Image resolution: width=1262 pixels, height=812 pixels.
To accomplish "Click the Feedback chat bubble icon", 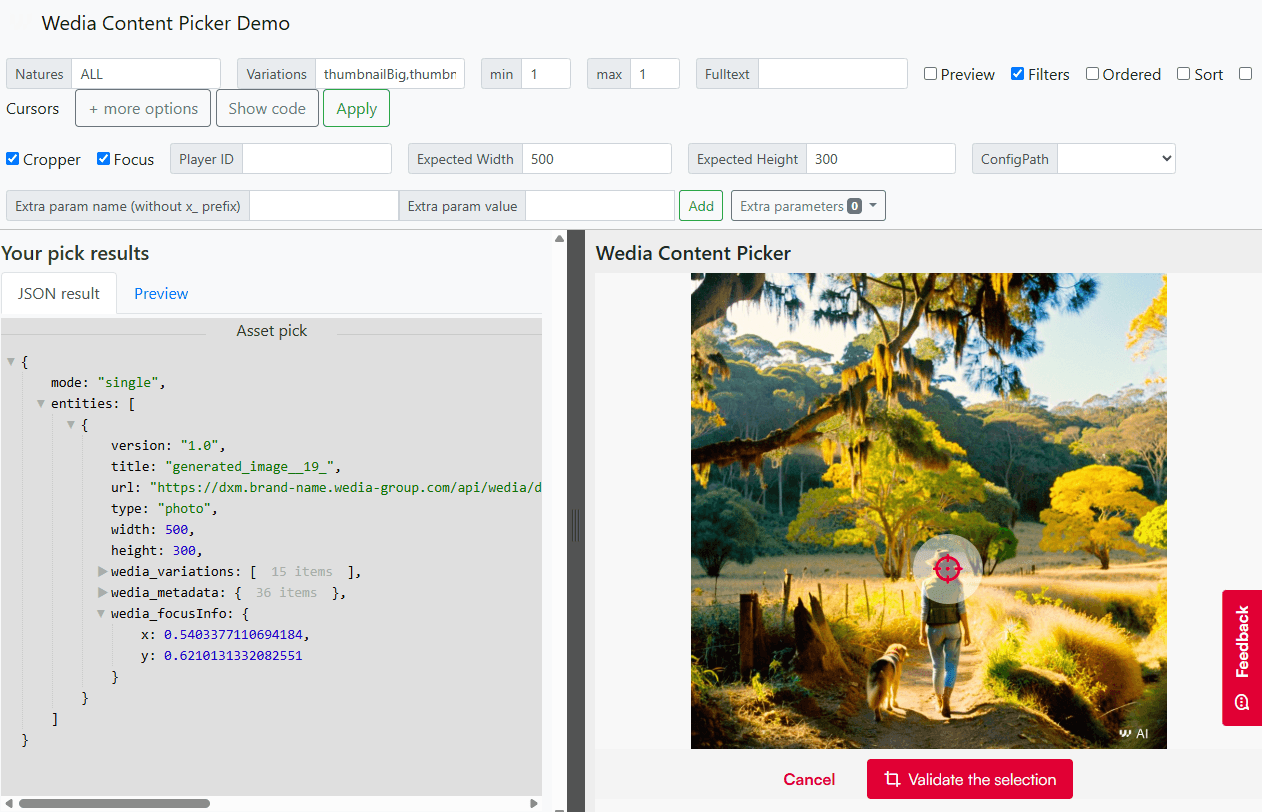I will [x=1242, y=702].
